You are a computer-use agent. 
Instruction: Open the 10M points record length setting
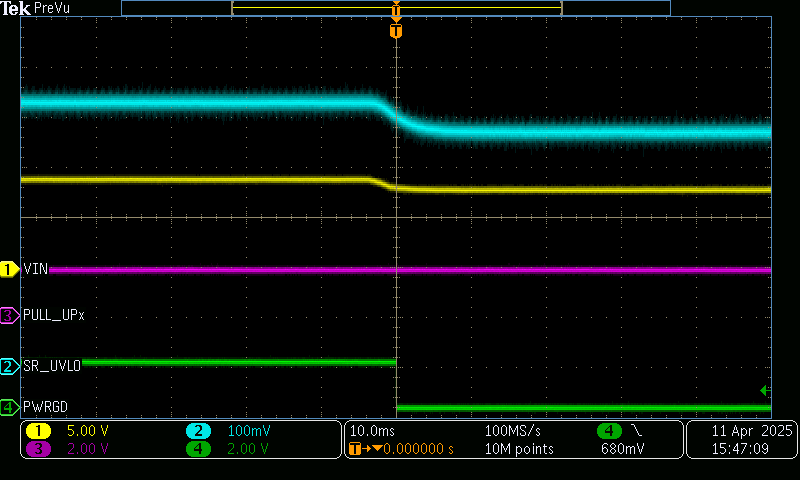click(x=518, y=449)
